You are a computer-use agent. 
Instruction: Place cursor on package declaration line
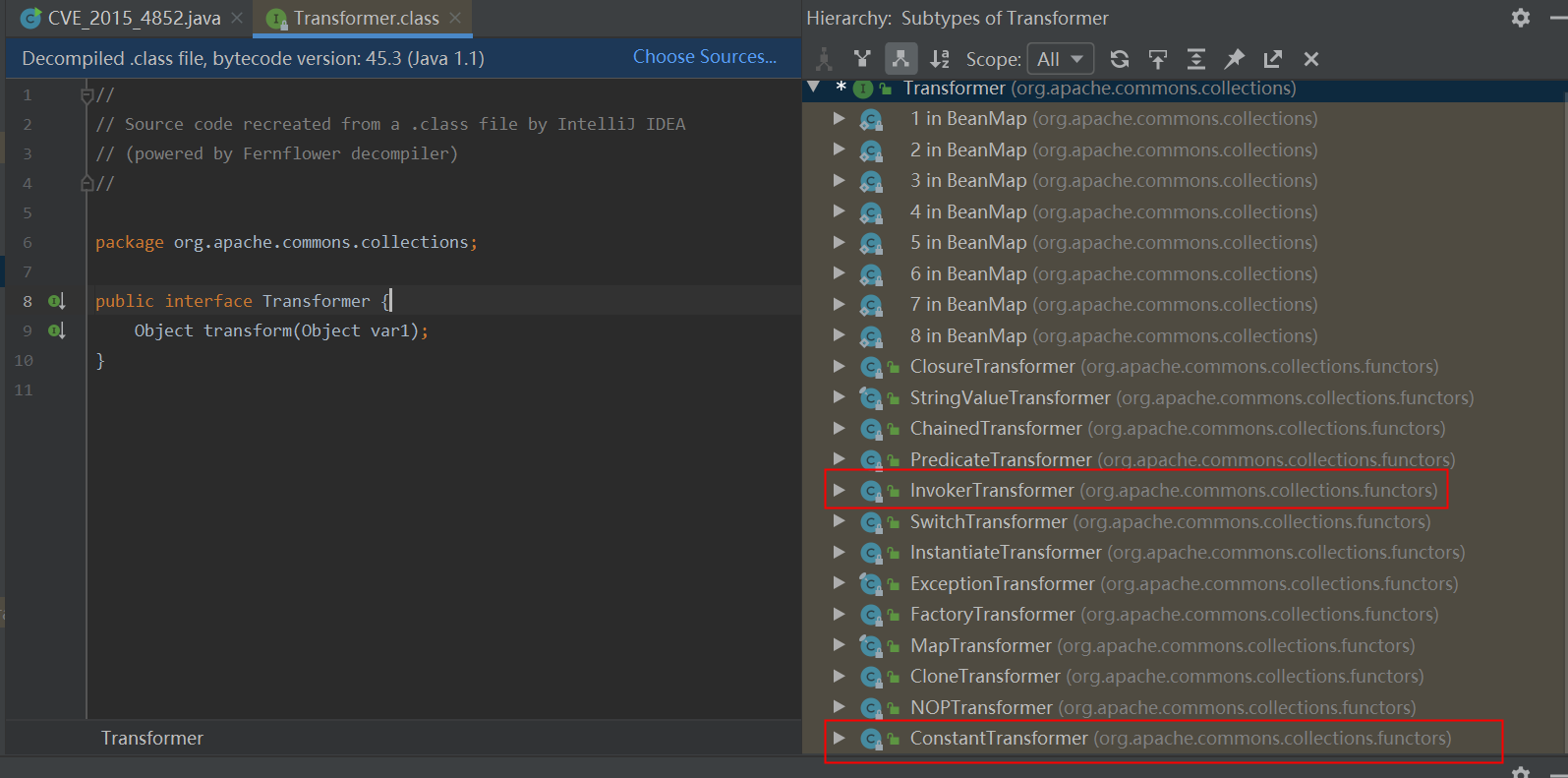pyautogui.click(x=286, y=242)
